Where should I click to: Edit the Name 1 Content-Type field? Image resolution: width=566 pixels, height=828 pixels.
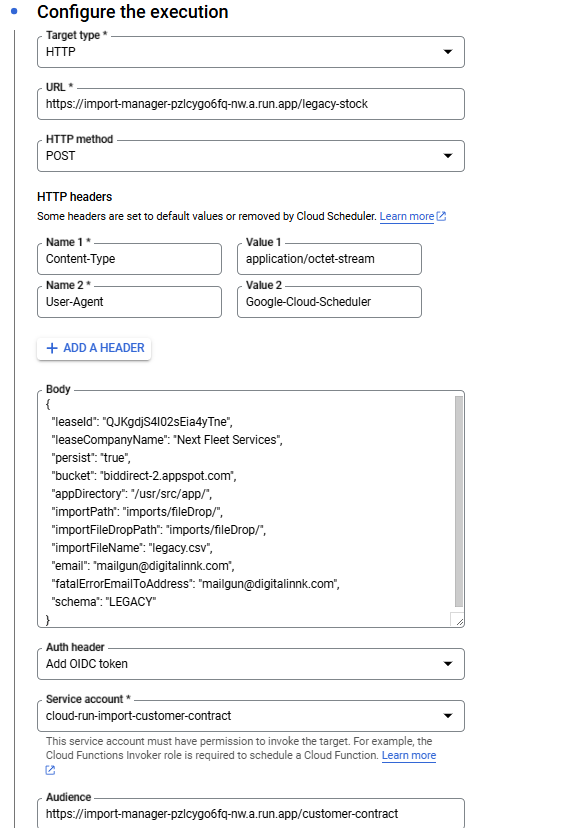click(129, 259)
